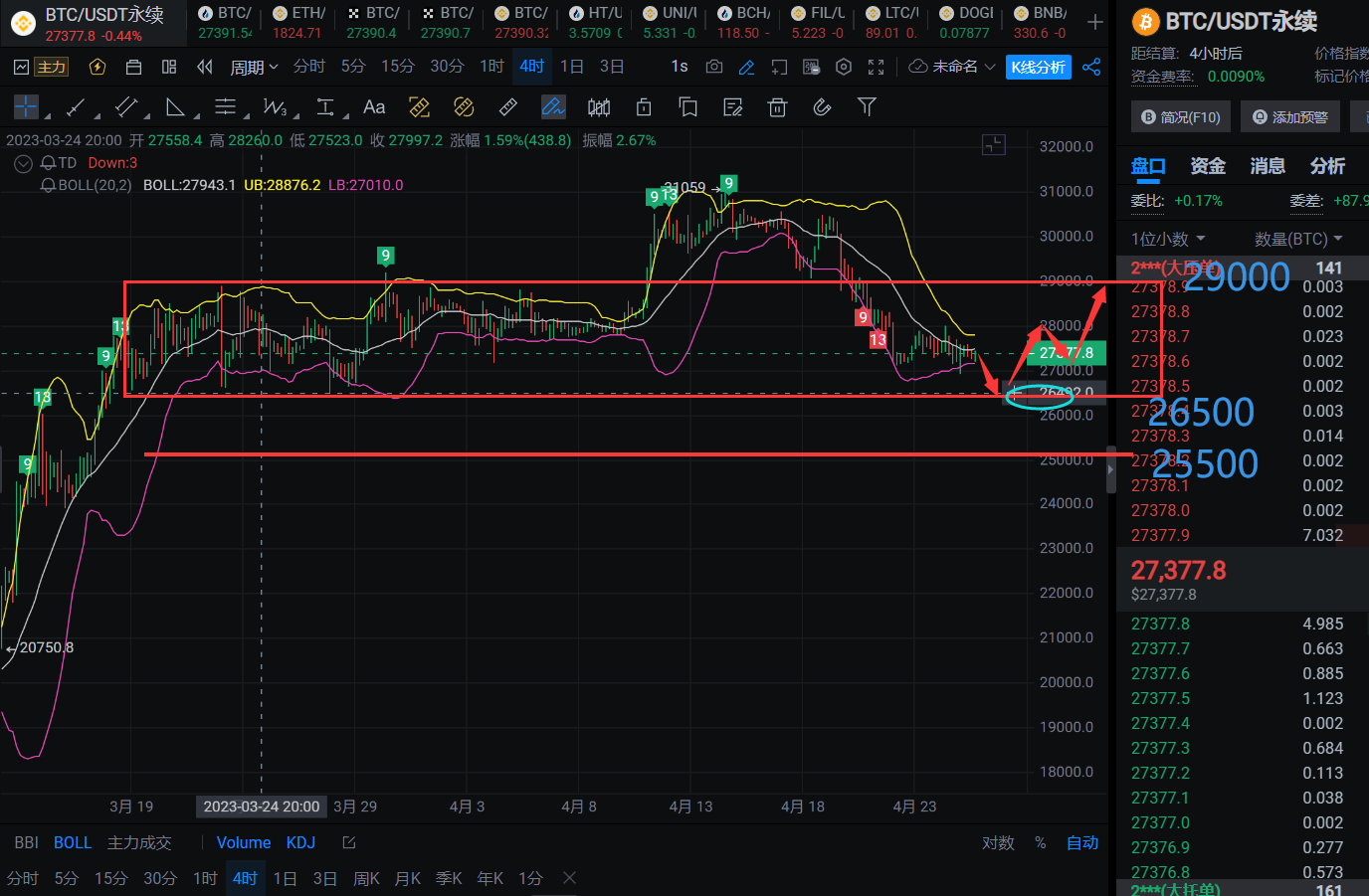Enable 对数 logarithmic price scale

click(x=998, y=842)
